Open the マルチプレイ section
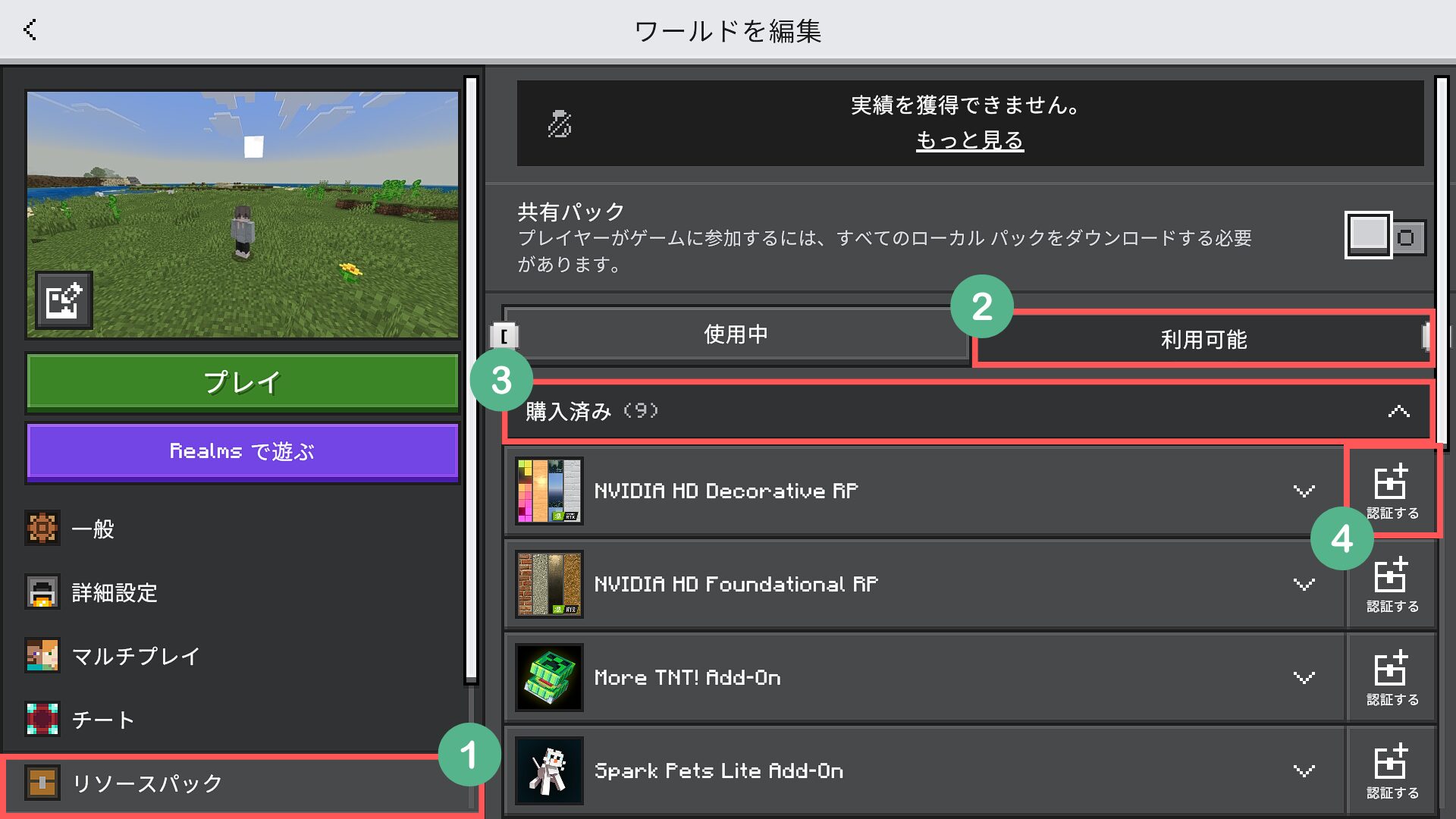1456x819 pixels. tap(241, 656)
